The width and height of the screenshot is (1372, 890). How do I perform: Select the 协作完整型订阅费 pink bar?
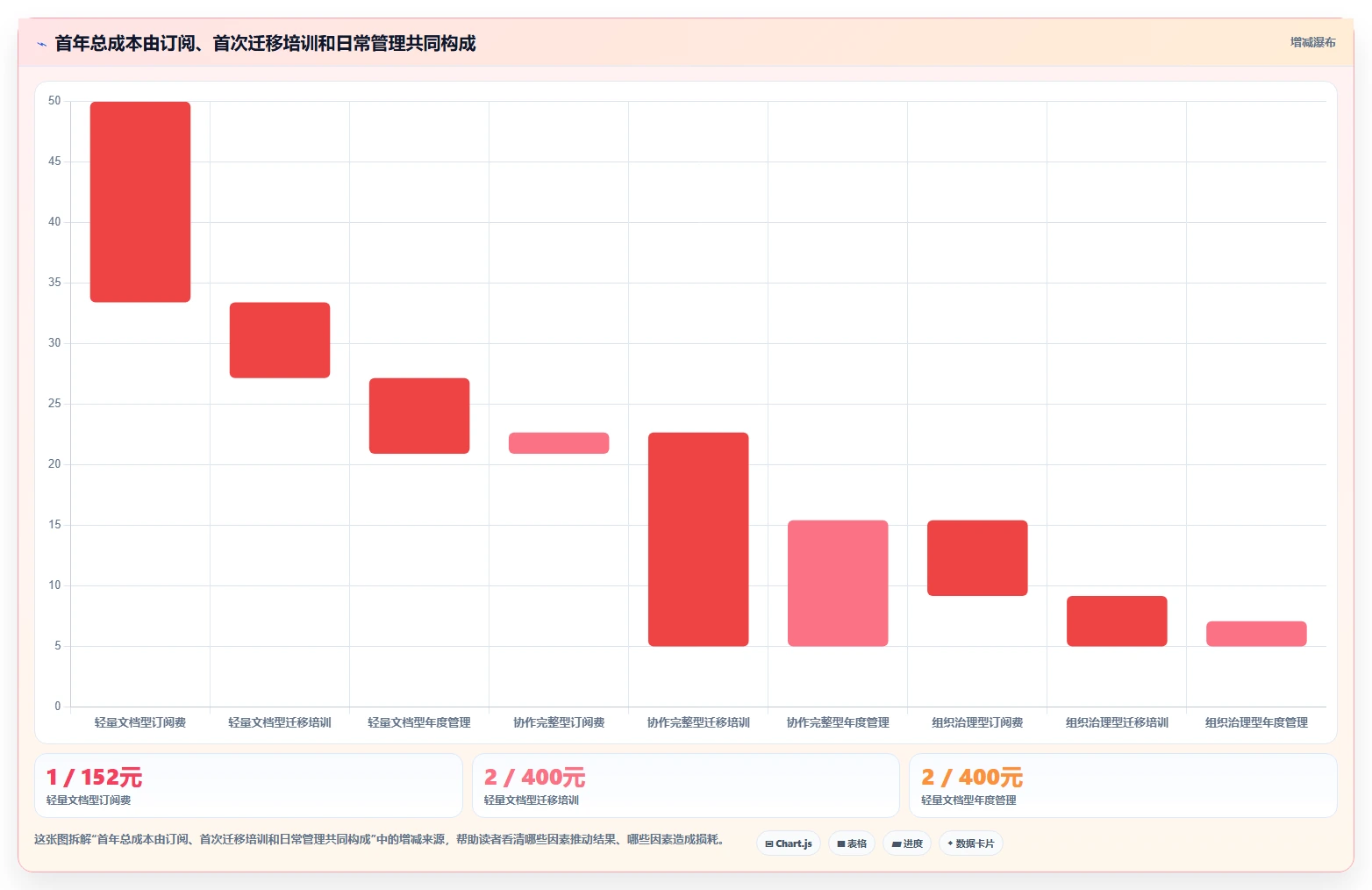pyautogui.click(x=559, y=442)
